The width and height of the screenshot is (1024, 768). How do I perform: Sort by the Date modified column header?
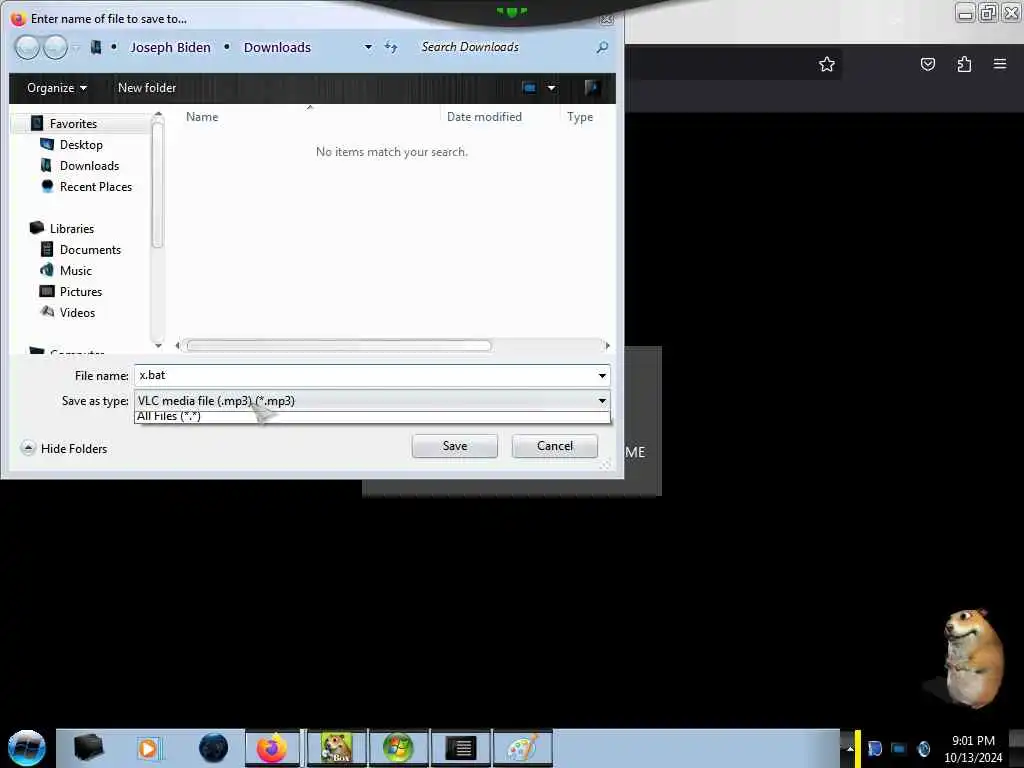coord(484,117)
